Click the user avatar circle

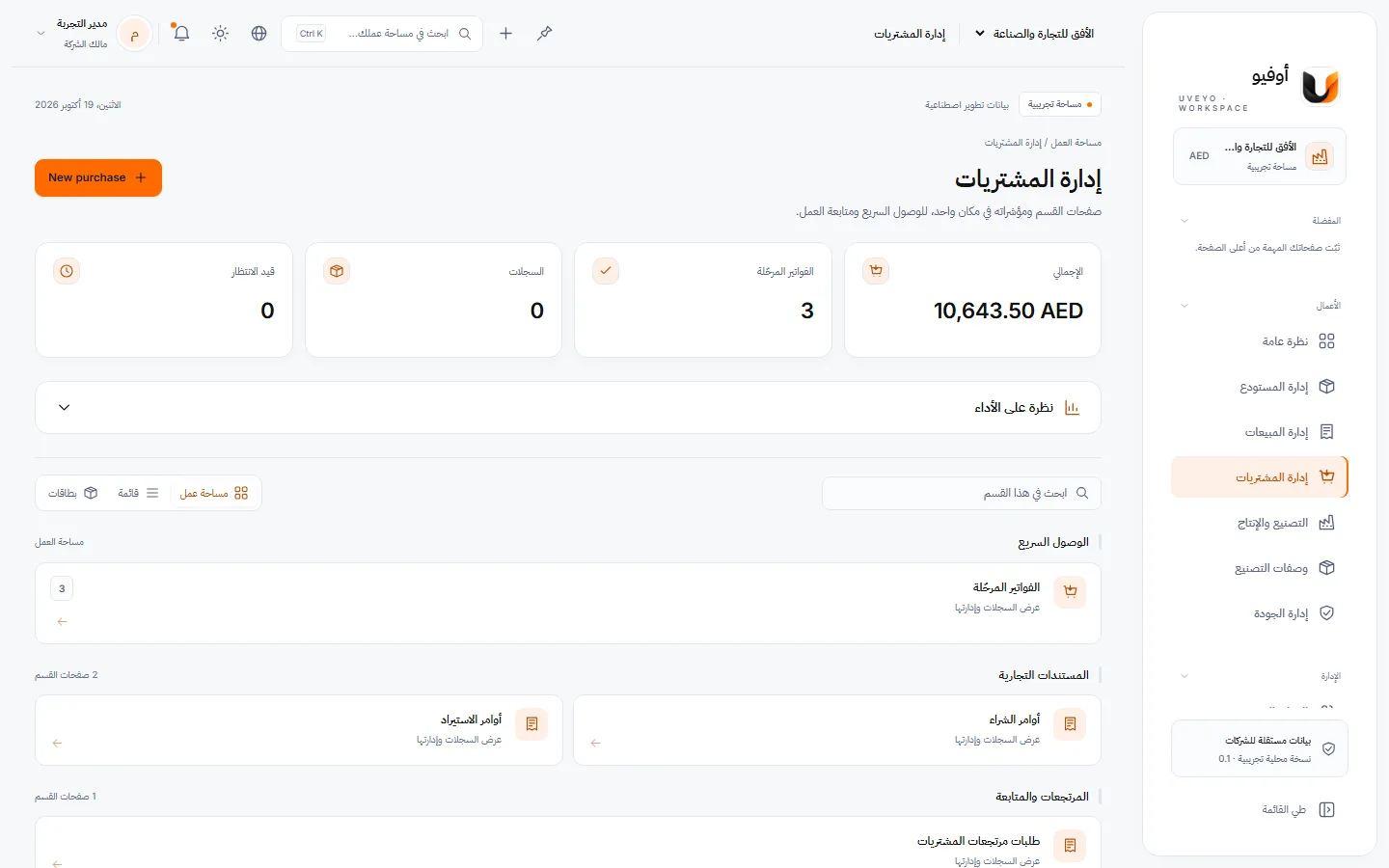(x=135, y=34)
